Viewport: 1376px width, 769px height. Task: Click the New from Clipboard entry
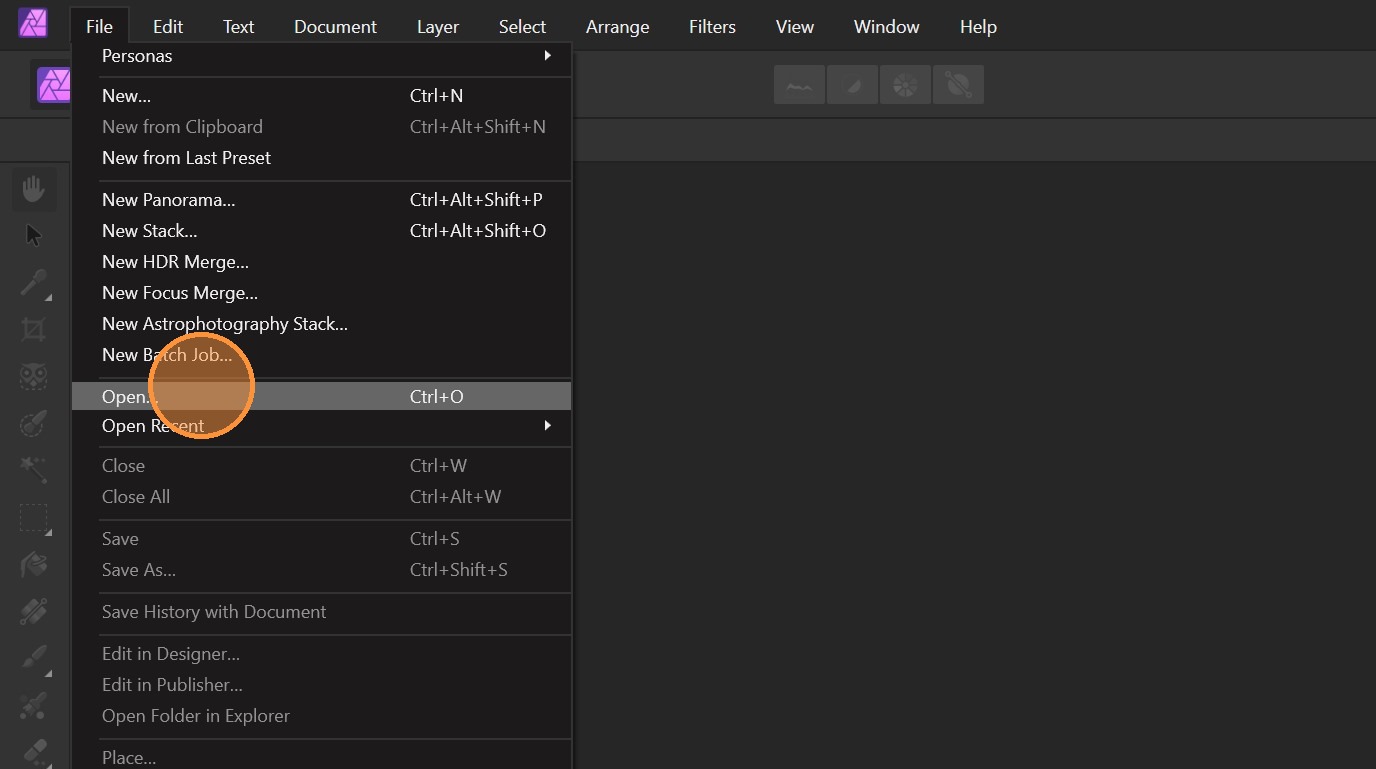(x=322, y=127)
